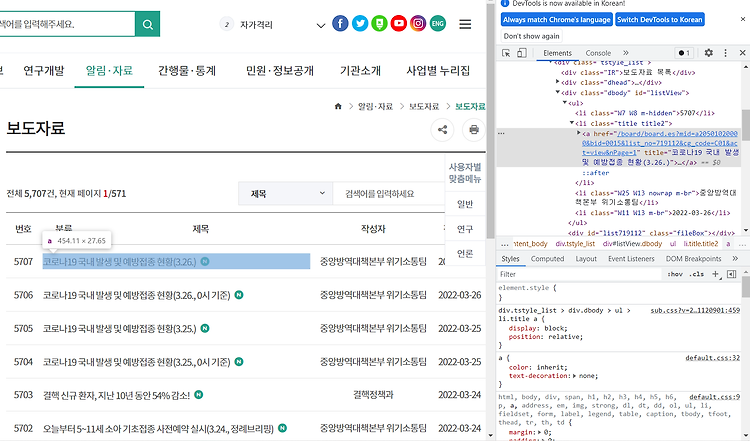This screenshot has width=750, height=441.
Task: Open the 제목 search category dropdown
Action: click(286, 194)
